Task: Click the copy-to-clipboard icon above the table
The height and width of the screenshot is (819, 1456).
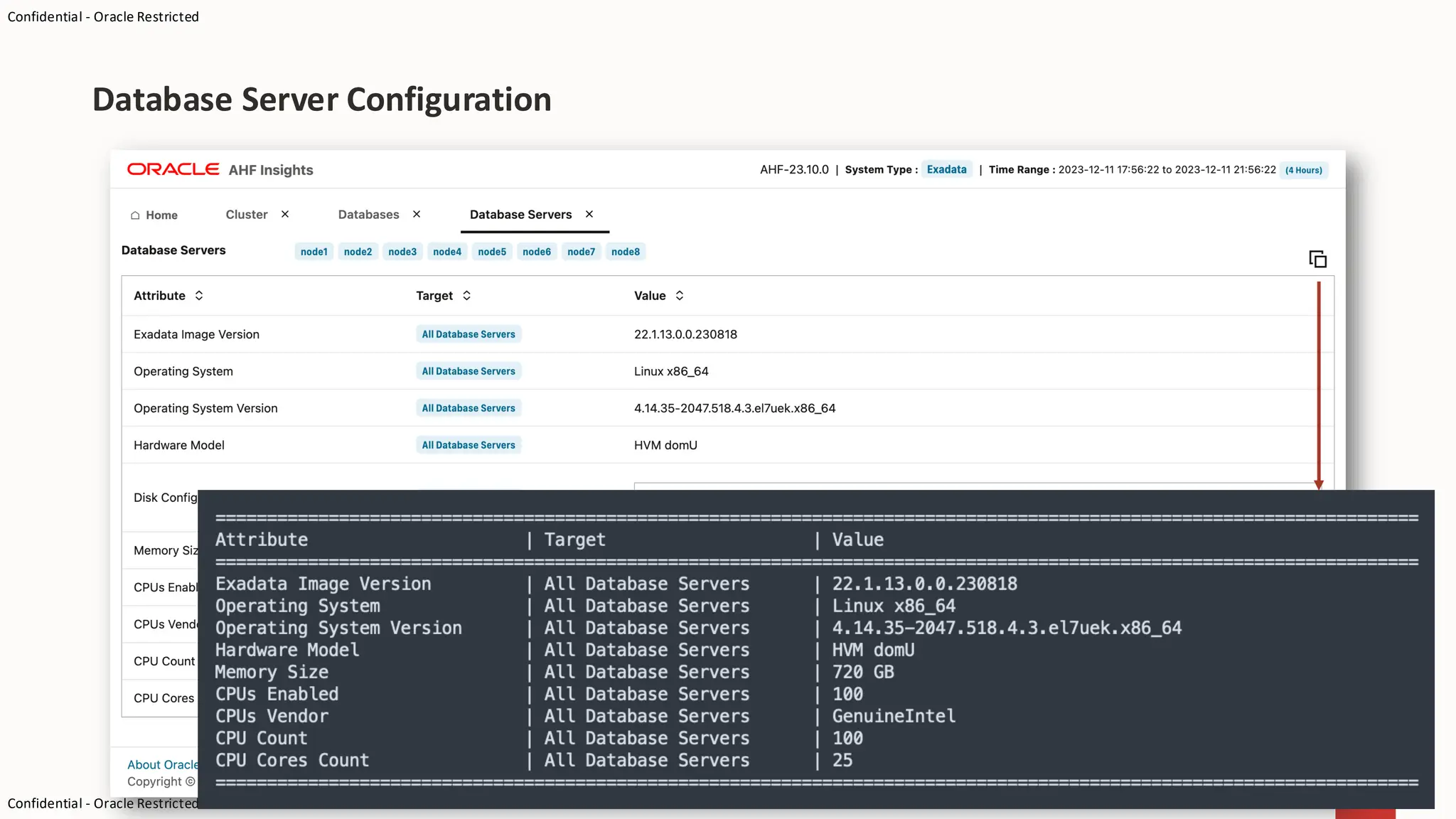Action: pos(1317,259)
